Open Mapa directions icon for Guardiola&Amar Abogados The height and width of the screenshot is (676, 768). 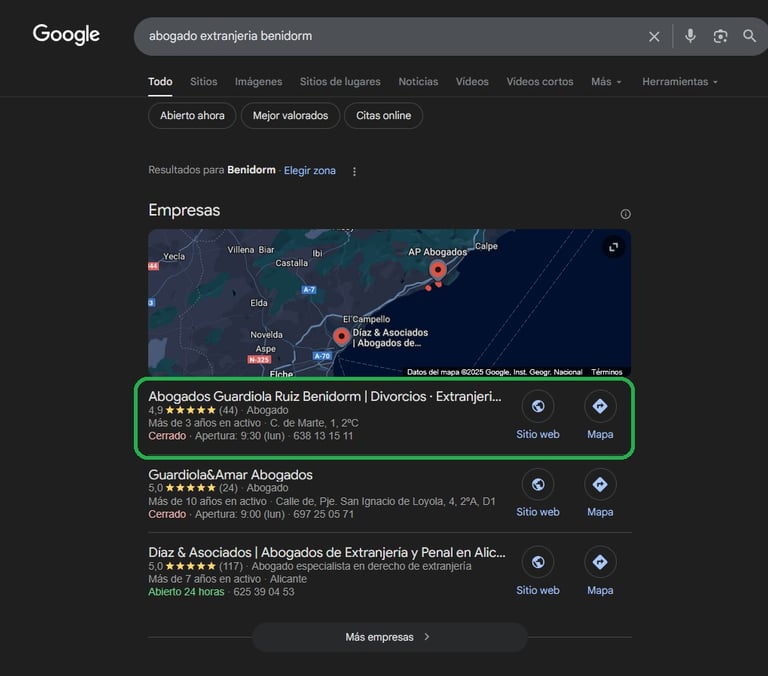(600, 484)
